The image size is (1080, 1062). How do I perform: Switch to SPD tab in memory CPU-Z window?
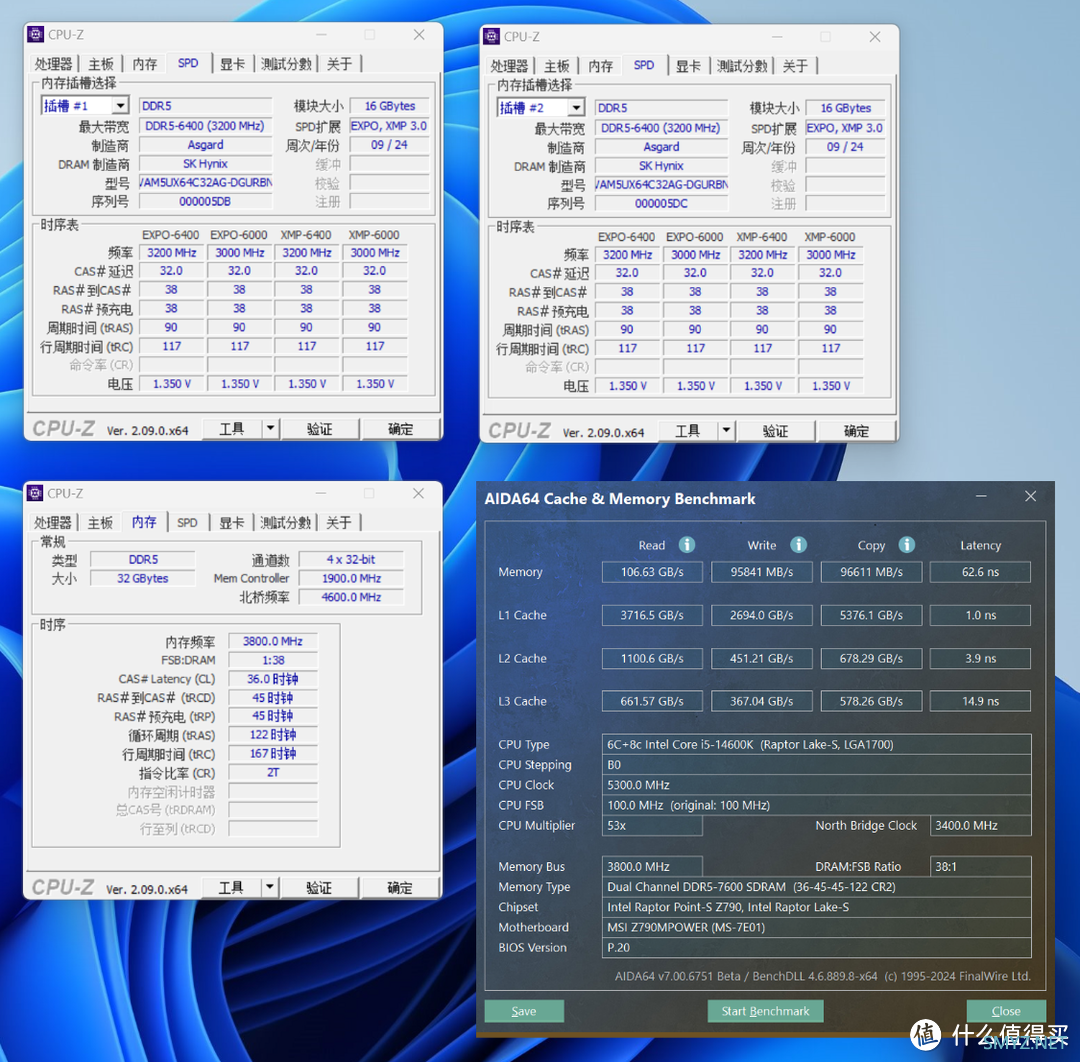pyautogui.click(x=187, y=523)
